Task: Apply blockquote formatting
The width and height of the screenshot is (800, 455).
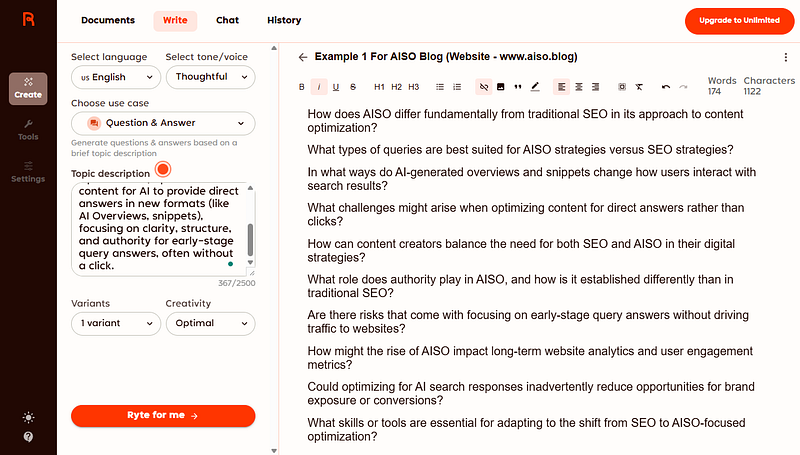Action: click(518, 87)
